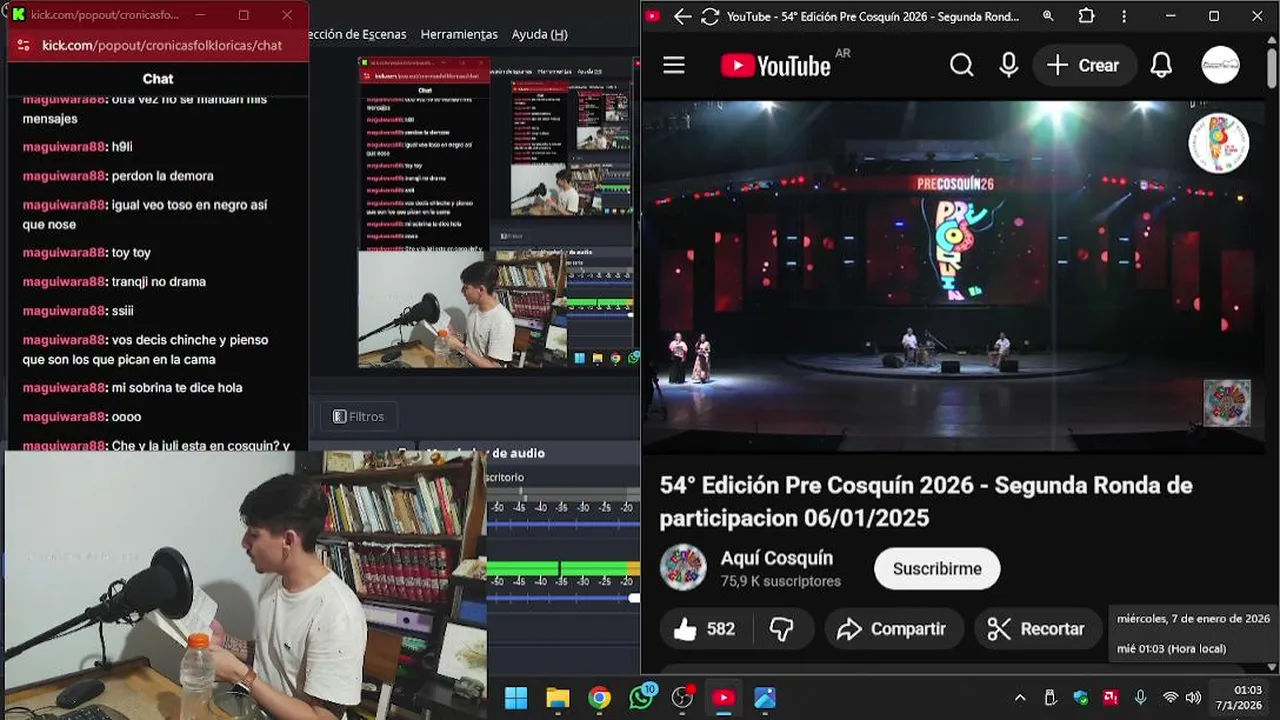Open three-dot menu in YouTube title bar
Image resolution: width=1280 pixels, height=720 pixels.
[x=1125, y=16]
